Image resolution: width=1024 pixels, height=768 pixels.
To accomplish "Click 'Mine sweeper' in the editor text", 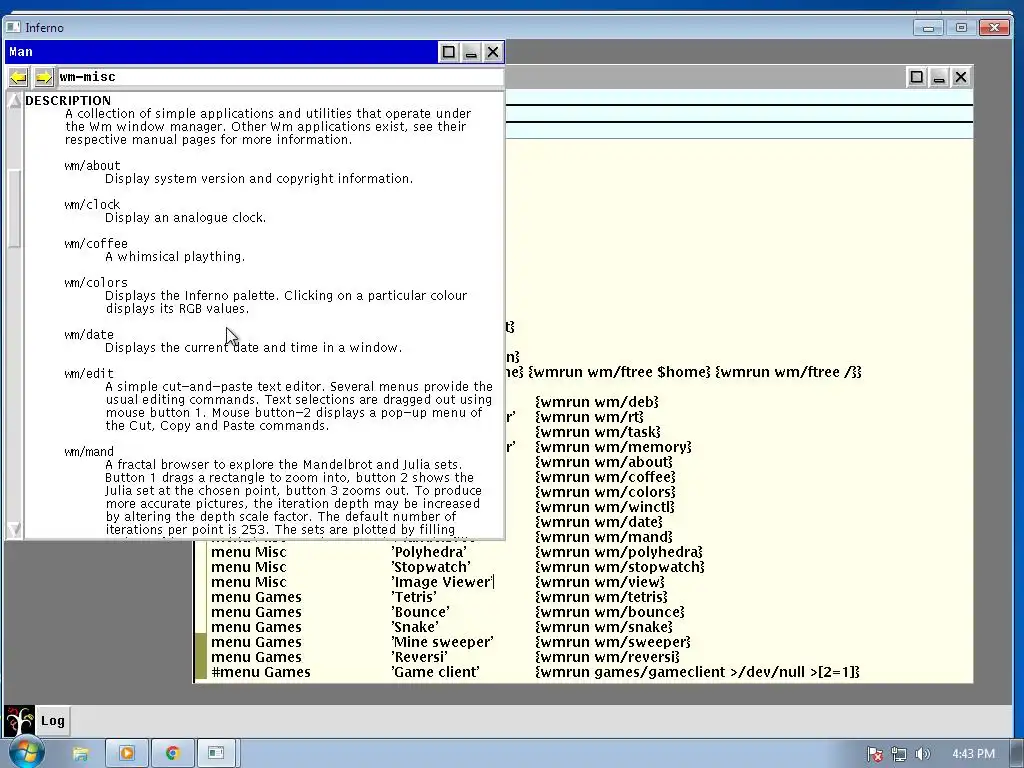I will tap(442, 643).
